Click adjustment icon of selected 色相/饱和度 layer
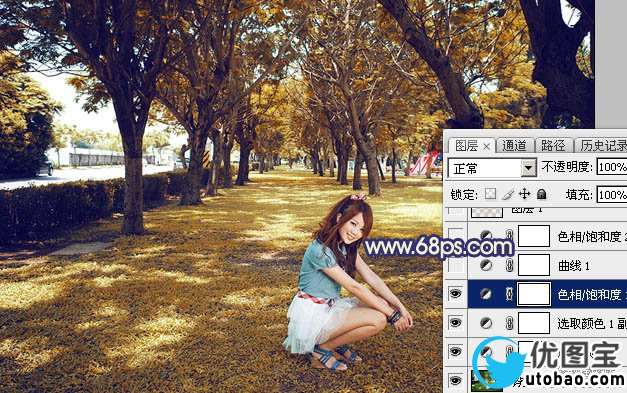The width and height of the screenshot is (627, 393). pos(486,294)
